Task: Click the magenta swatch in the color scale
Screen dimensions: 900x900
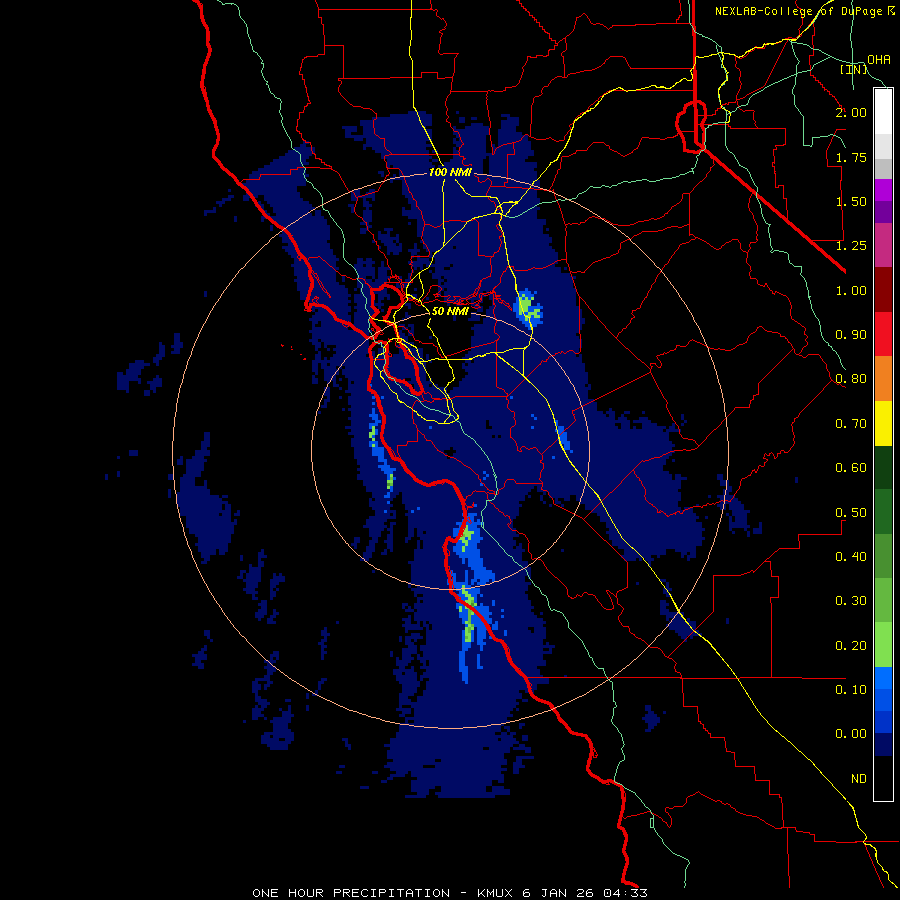Action: (883, 190)
